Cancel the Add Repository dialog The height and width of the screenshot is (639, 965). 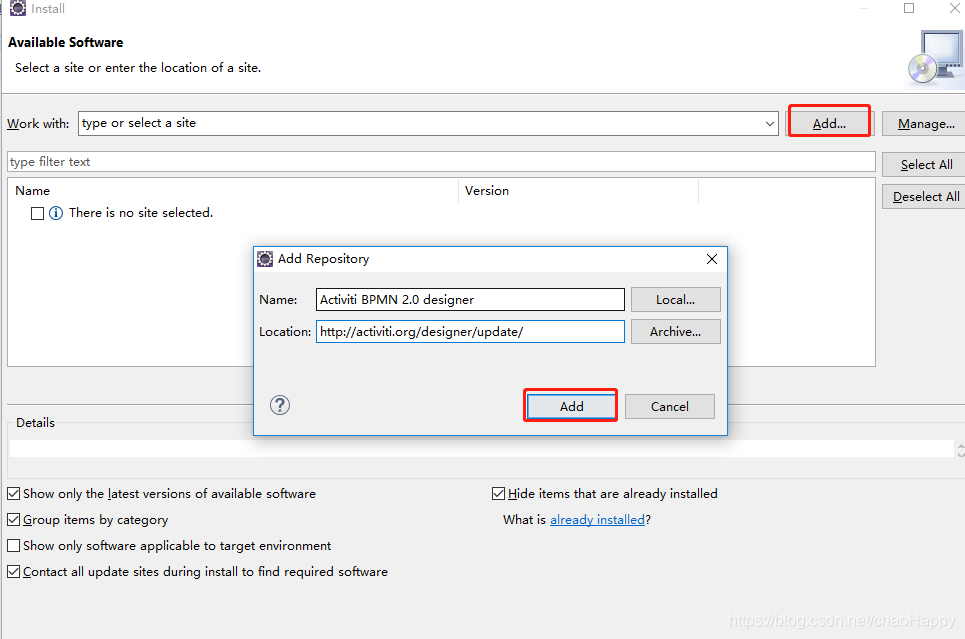tap(670, 406)
